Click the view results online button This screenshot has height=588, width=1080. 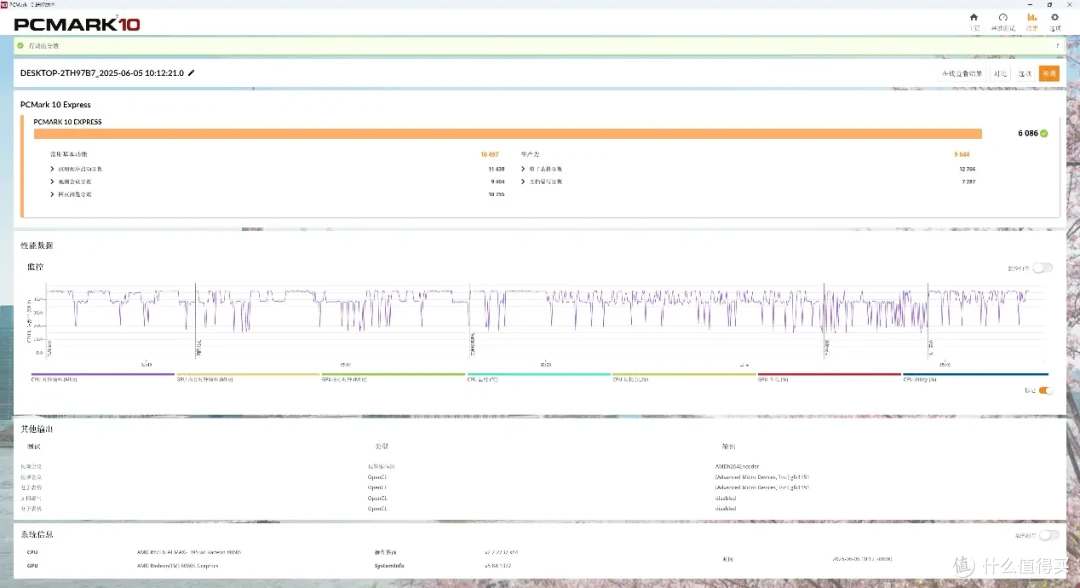pyautogui.click(x=962, y=74)
